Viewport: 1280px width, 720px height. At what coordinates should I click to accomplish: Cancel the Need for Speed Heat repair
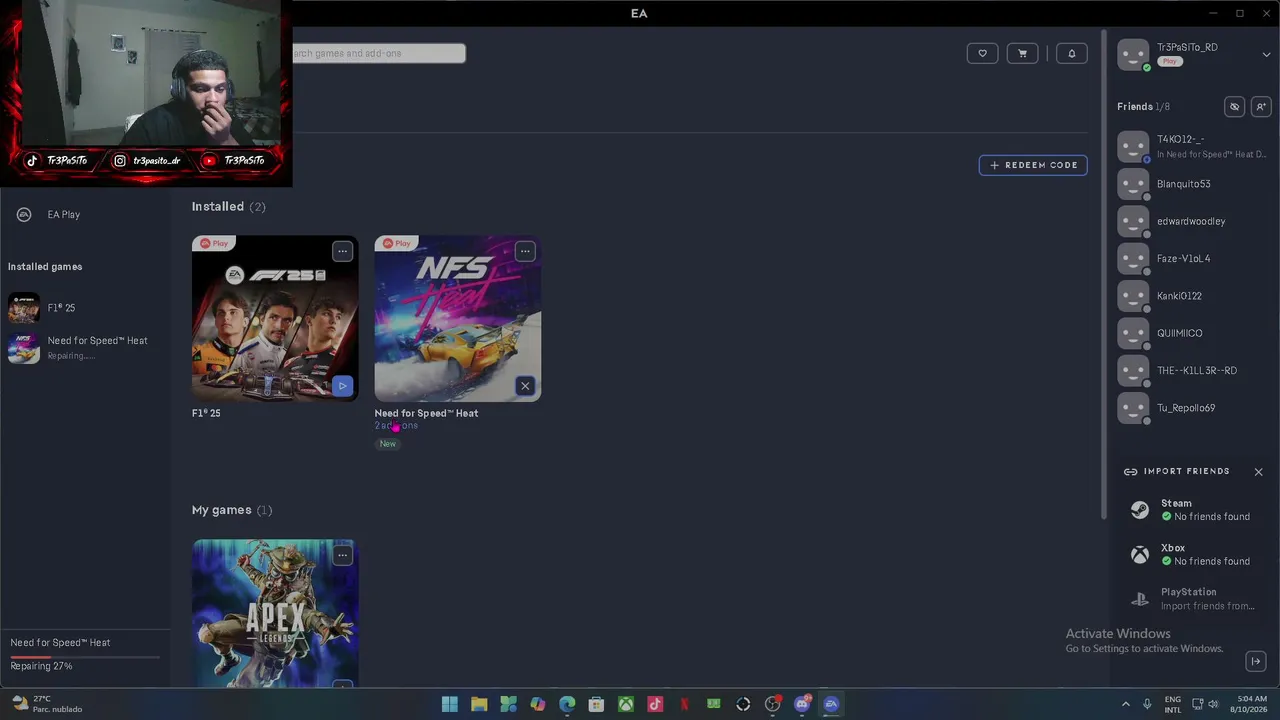coord(525,386)
